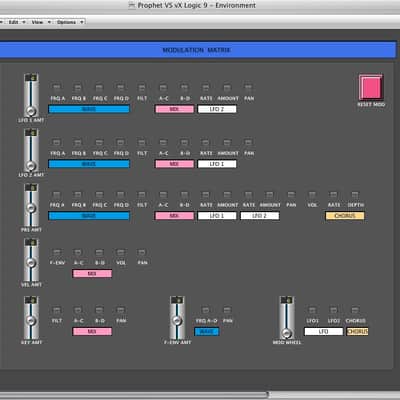
Task: Toggle VOL switch in PRS AMT row
Action: coord(312,194)
